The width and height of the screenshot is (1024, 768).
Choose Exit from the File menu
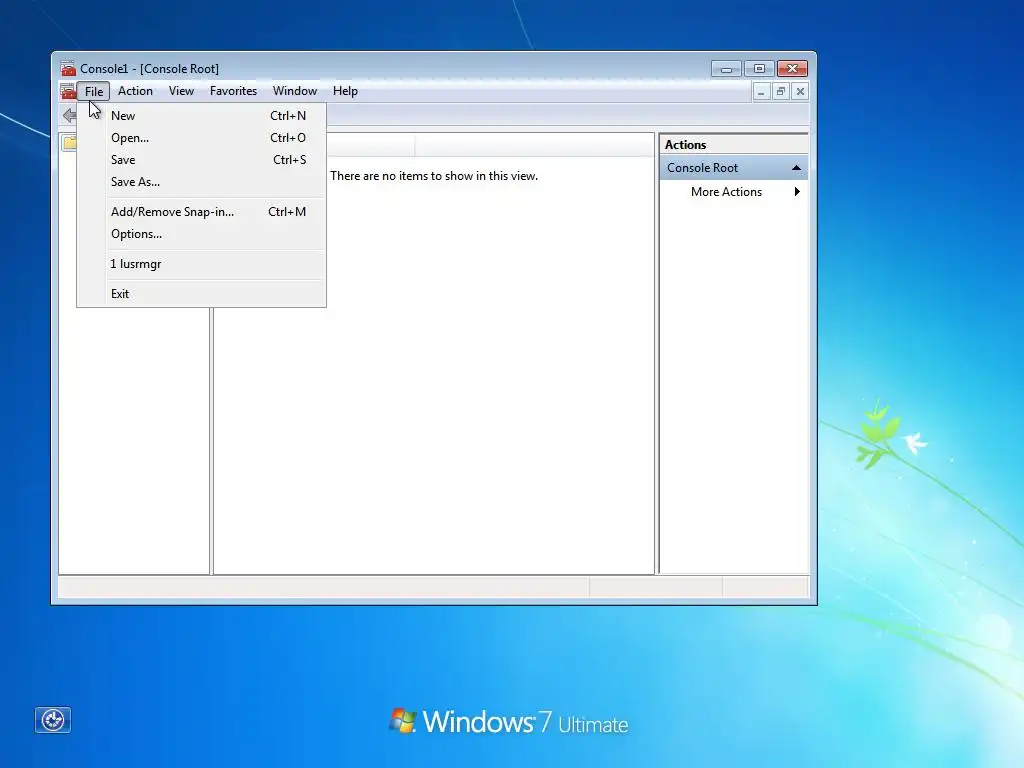201,294
